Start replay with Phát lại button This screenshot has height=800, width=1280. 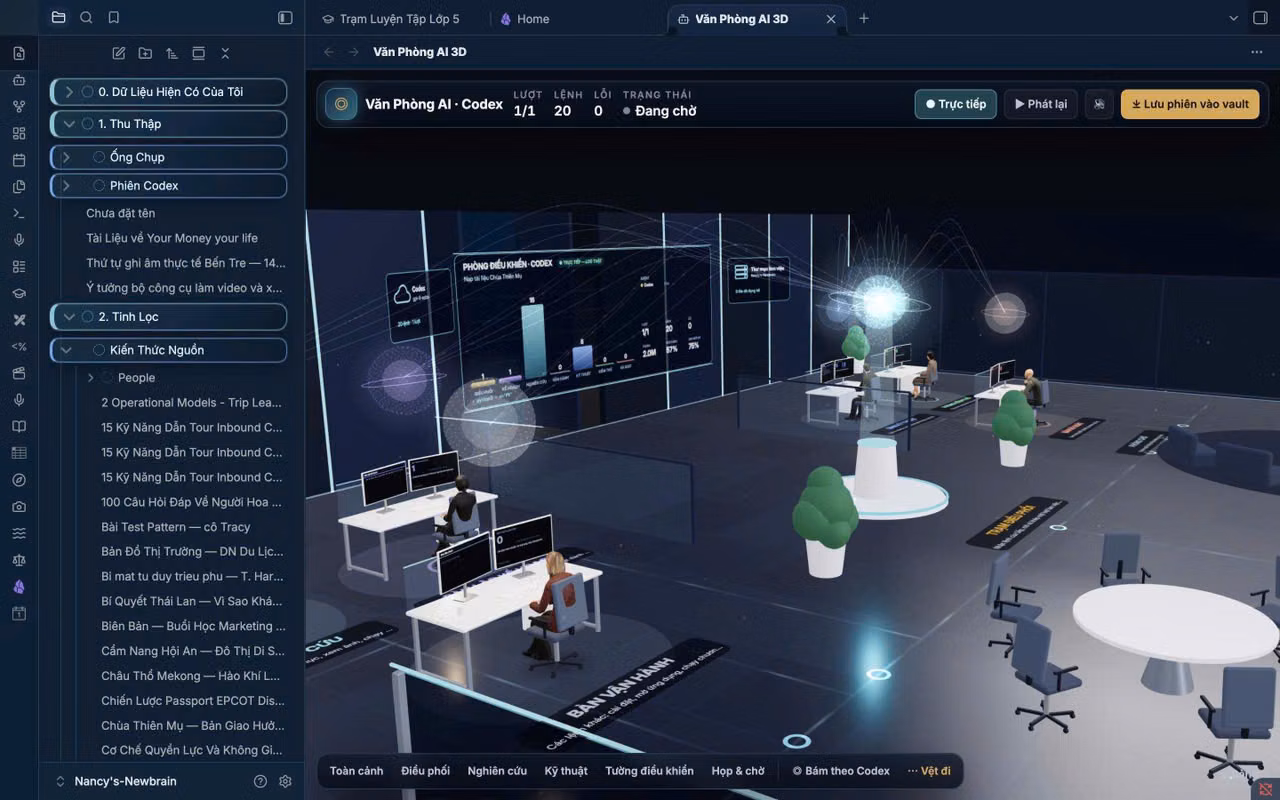point(1040,104)
